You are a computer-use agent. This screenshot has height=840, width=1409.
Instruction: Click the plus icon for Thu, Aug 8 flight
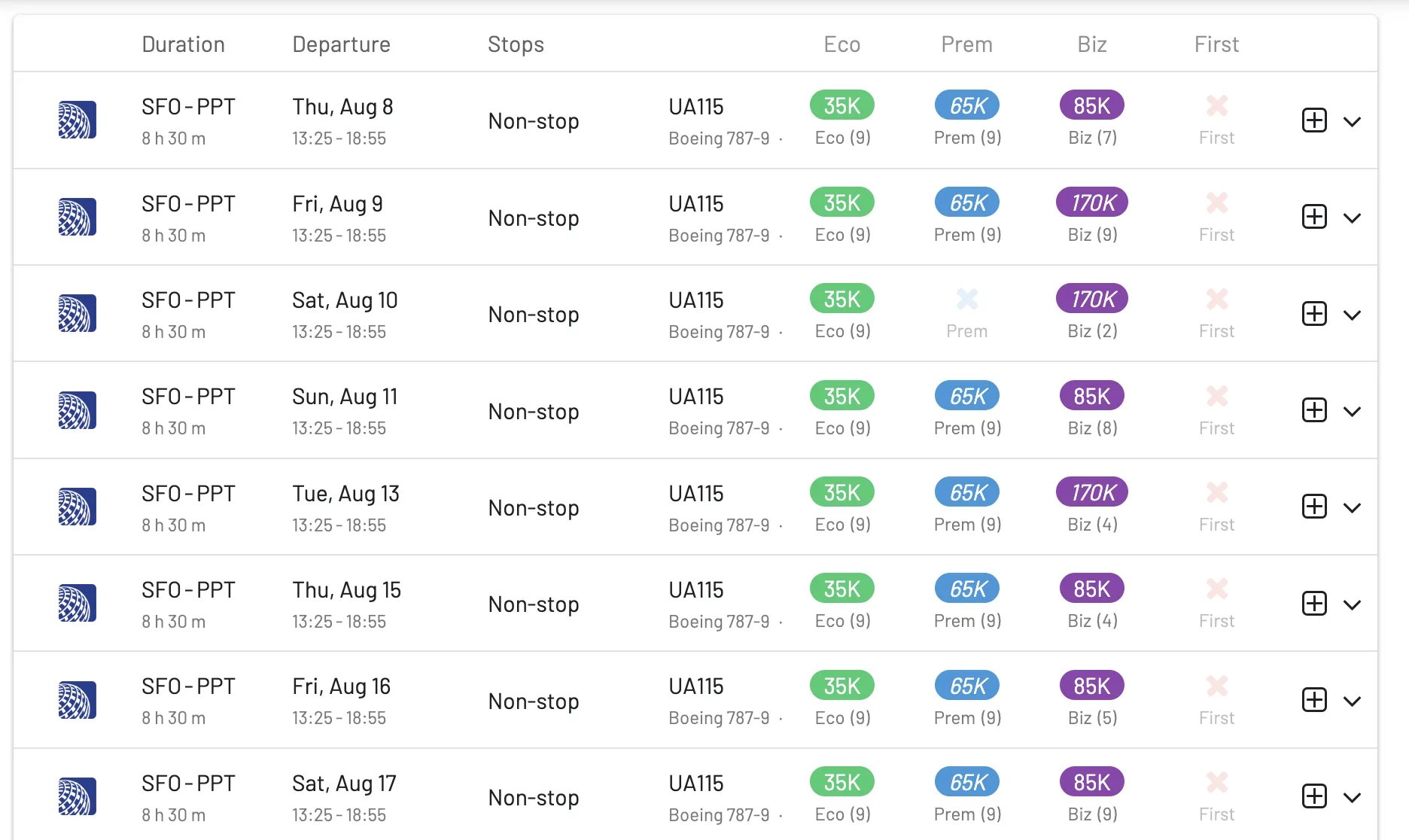[1314, 120]
